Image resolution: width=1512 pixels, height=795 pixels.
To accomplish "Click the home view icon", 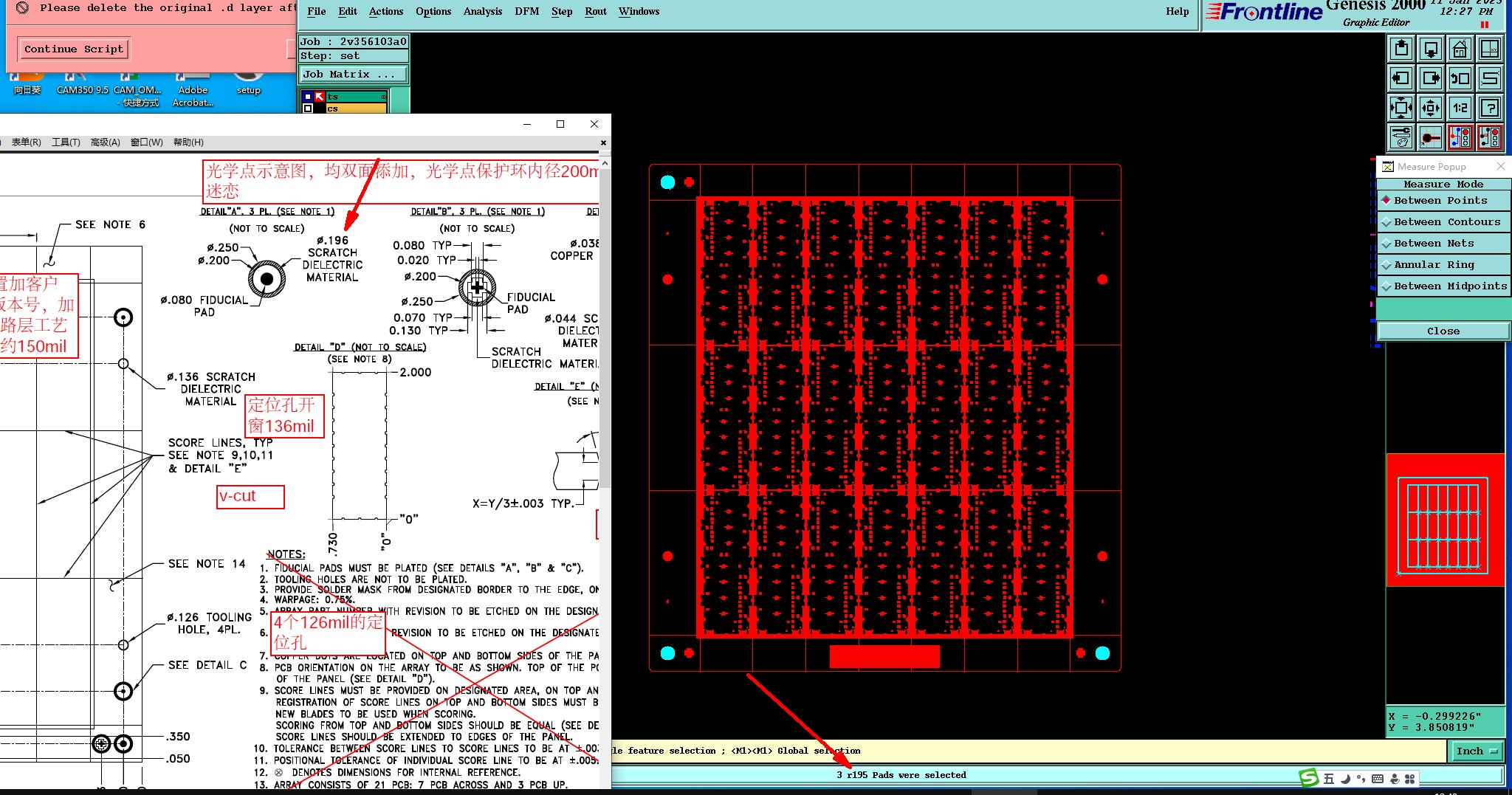I will click(x=1460, y=49).
